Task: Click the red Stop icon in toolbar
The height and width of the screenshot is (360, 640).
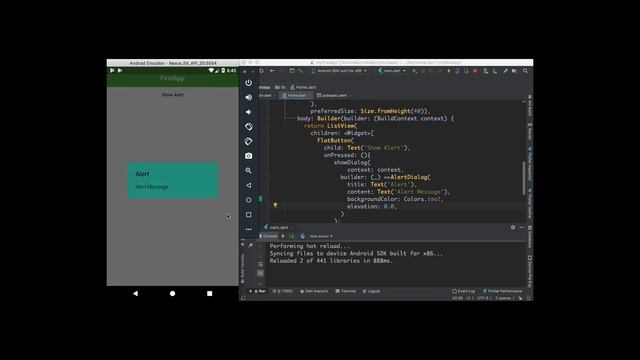Action: (475, 71)
